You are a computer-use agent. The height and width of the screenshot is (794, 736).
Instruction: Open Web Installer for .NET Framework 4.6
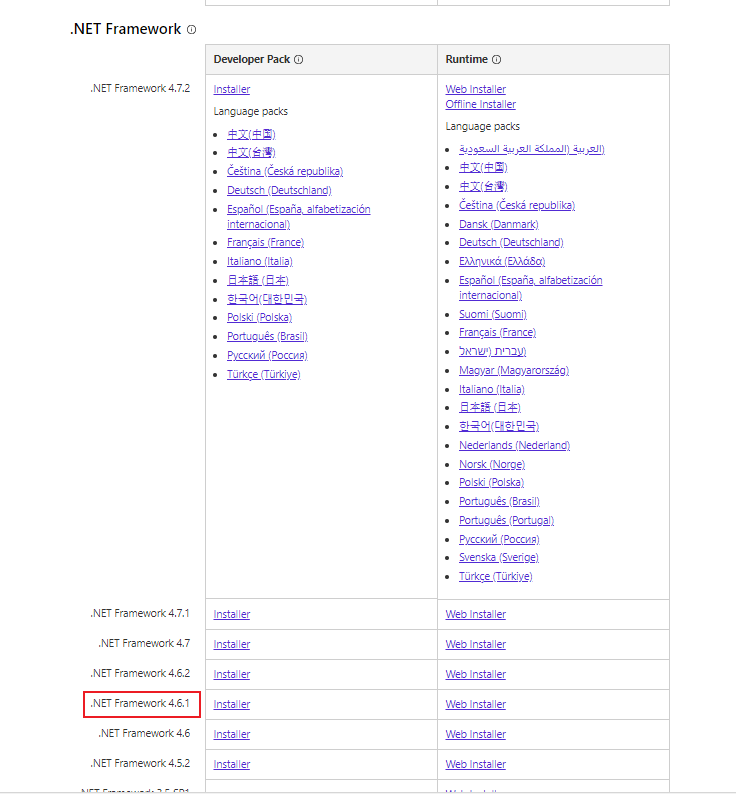click(x=476, y=734)
